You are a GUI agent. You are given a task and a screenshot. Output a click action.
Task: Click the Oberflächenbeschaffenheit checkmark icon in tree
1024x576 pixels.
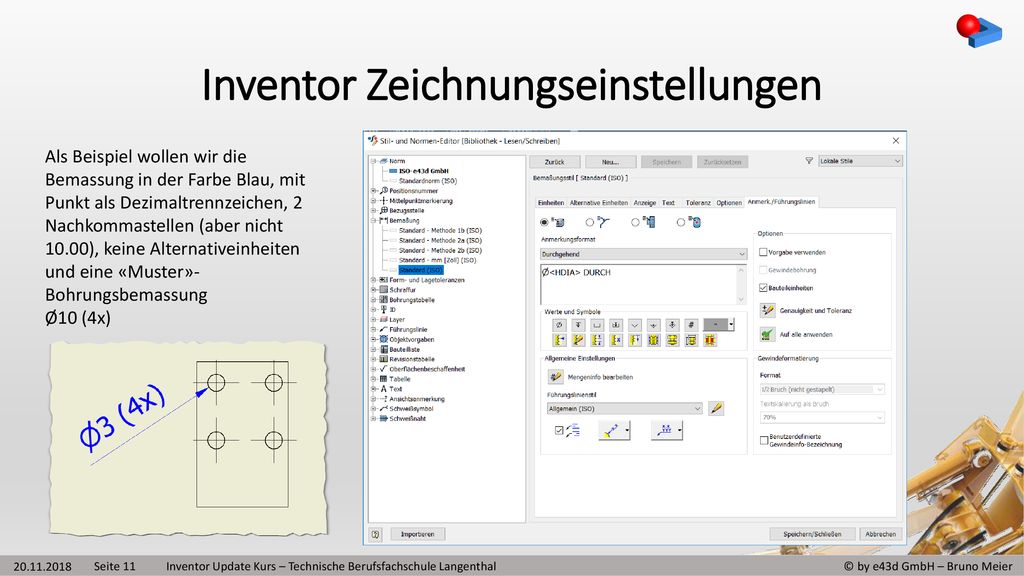tap(384, 369)
